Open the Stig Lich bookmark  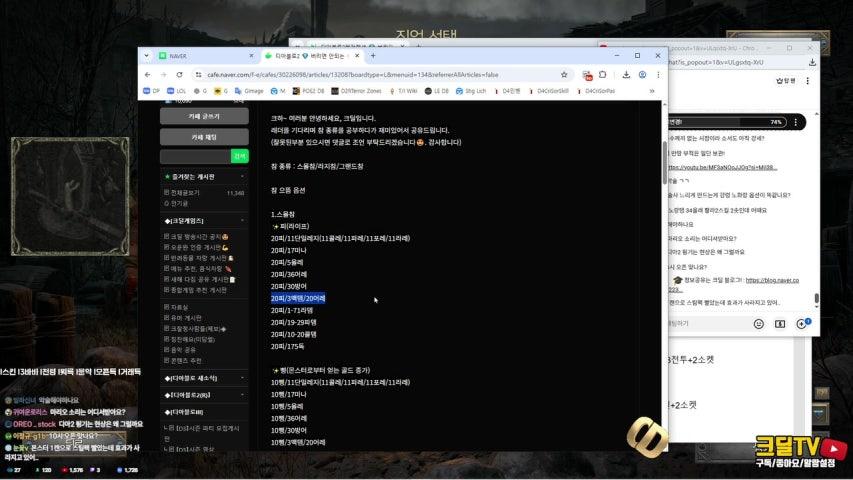tap(471, 91)
